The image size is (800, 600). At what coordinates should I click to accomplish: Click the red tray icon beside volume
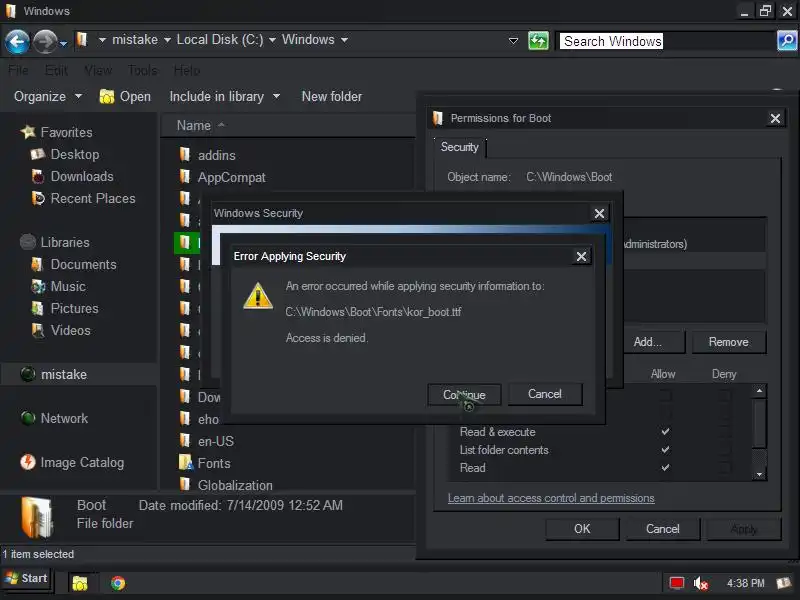click(677, 583)
